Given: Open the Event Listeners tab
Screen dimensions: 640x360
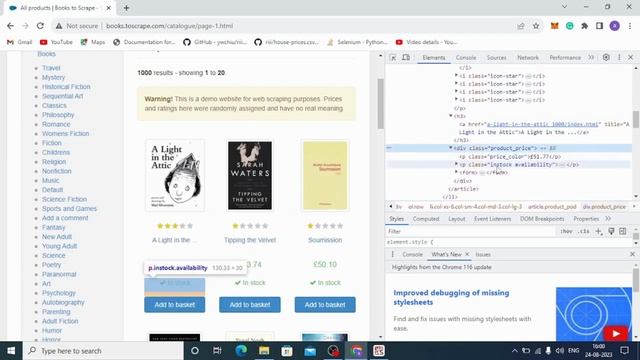Looking at the screenshot, I should coord(492,219).
